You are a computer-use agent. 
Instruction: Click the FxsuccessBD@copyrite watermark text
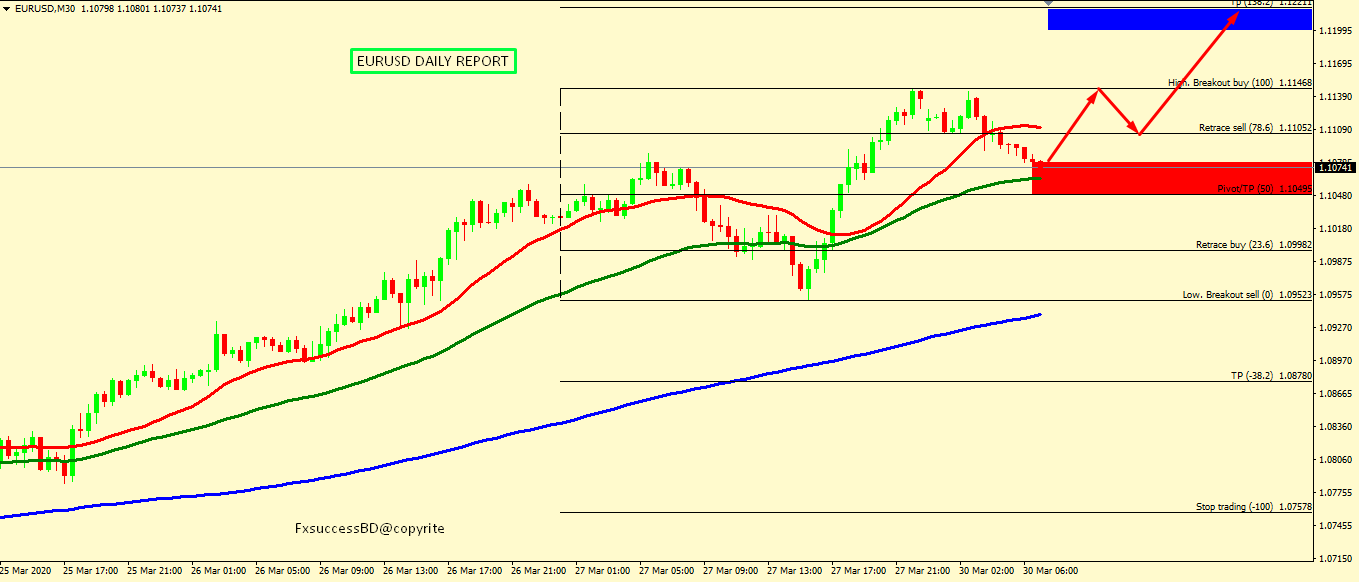pyautogui.click(x=370, y=528)
